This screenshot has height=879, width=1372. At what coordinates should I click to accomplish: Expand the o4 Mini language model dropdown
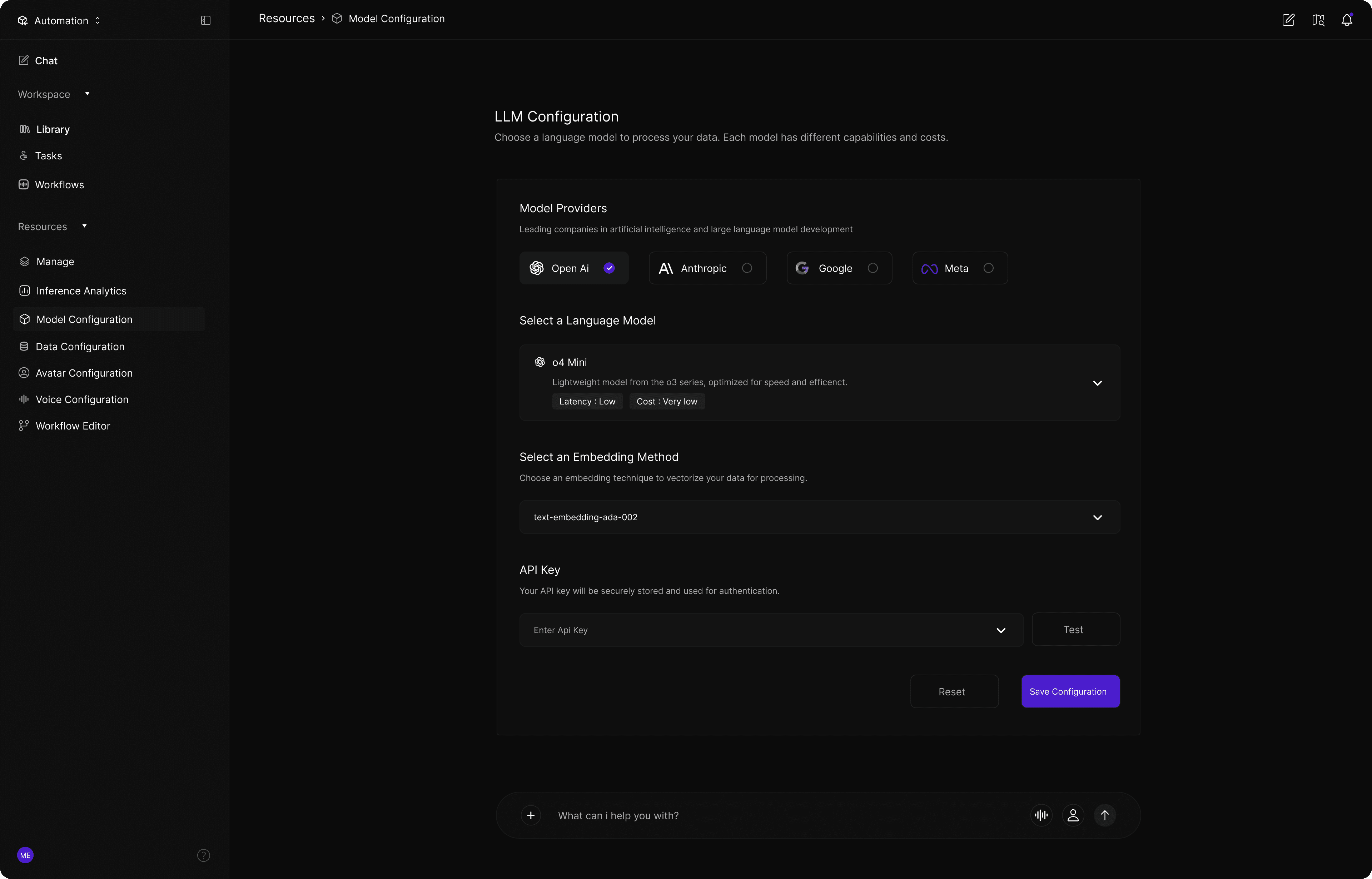tap(1097, 383)
